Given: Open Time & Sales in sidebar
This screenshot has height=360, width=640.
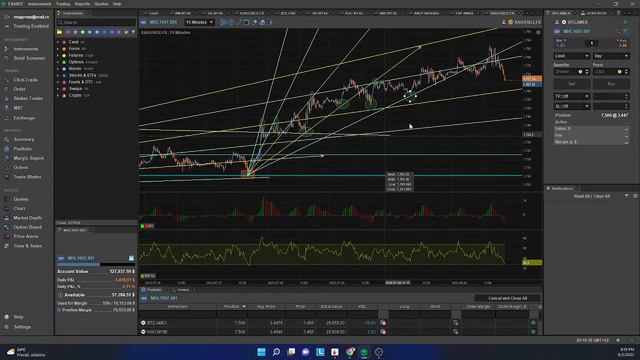Looking at the screenshot, I should coord(27,246).
